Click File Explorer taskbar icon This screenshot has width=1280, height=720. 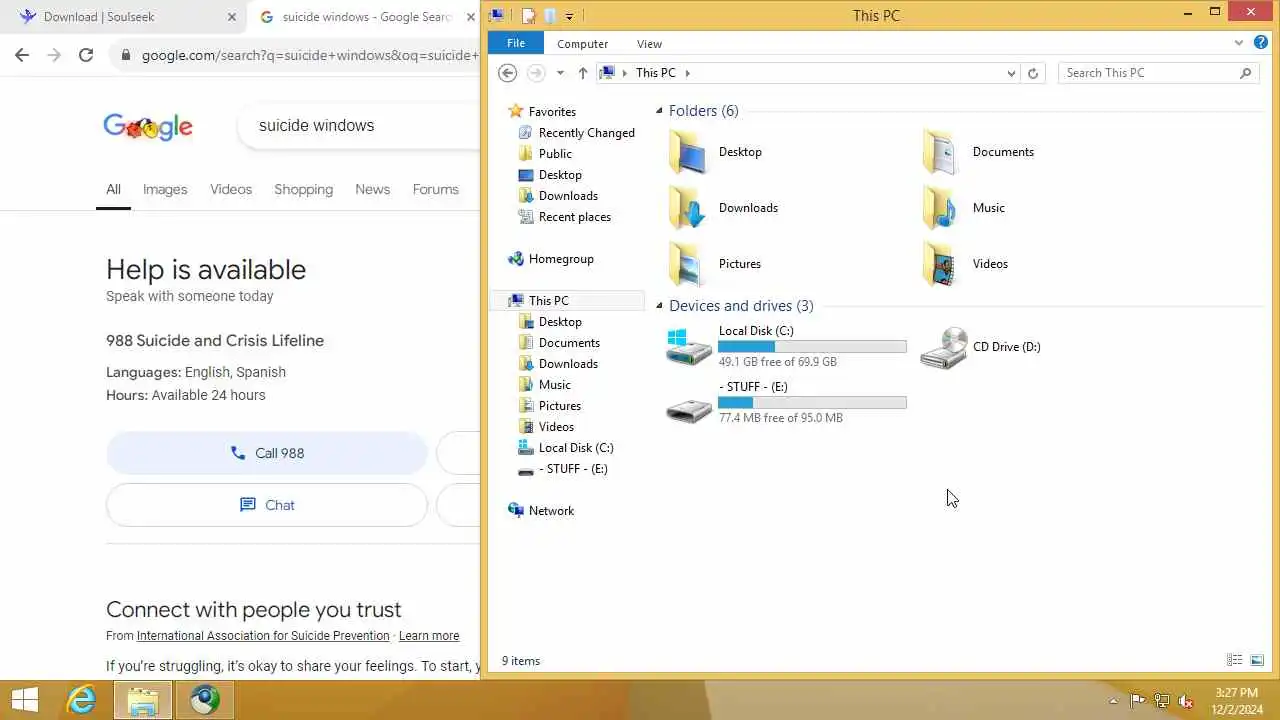point(143,700)
